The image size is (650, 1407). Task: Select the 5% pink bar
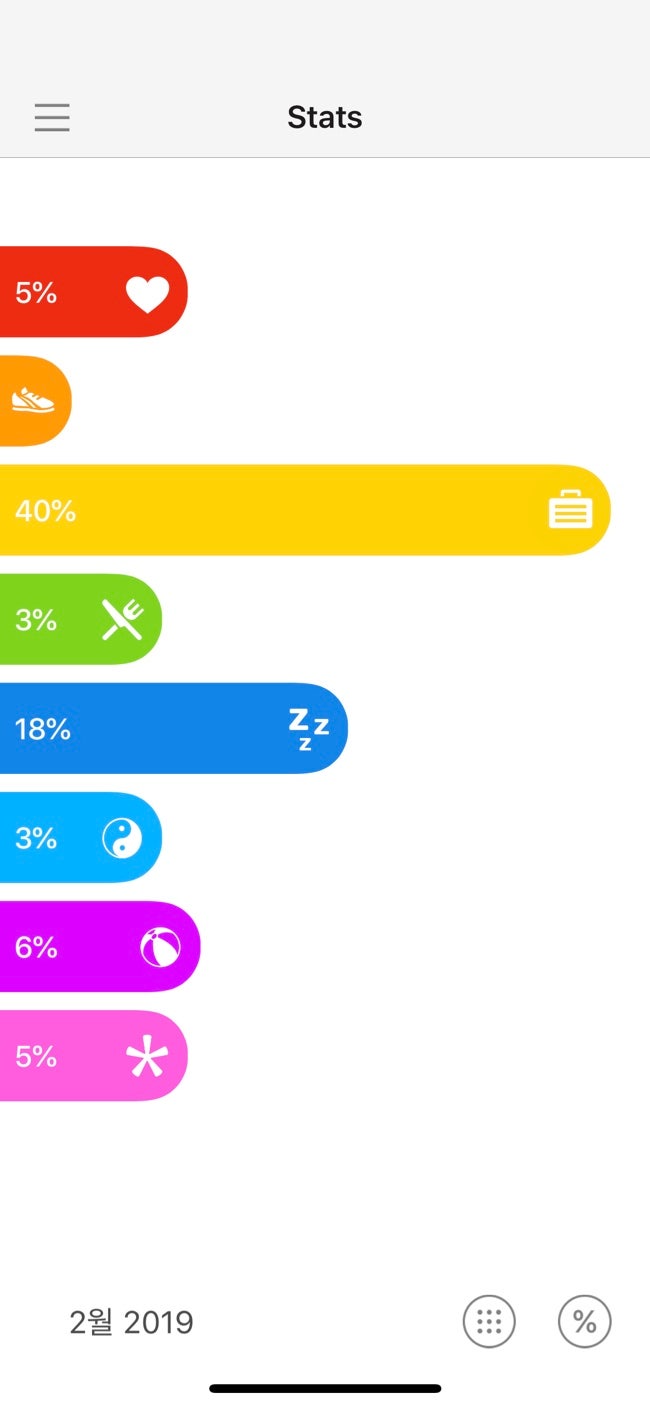coord(94,1056)
